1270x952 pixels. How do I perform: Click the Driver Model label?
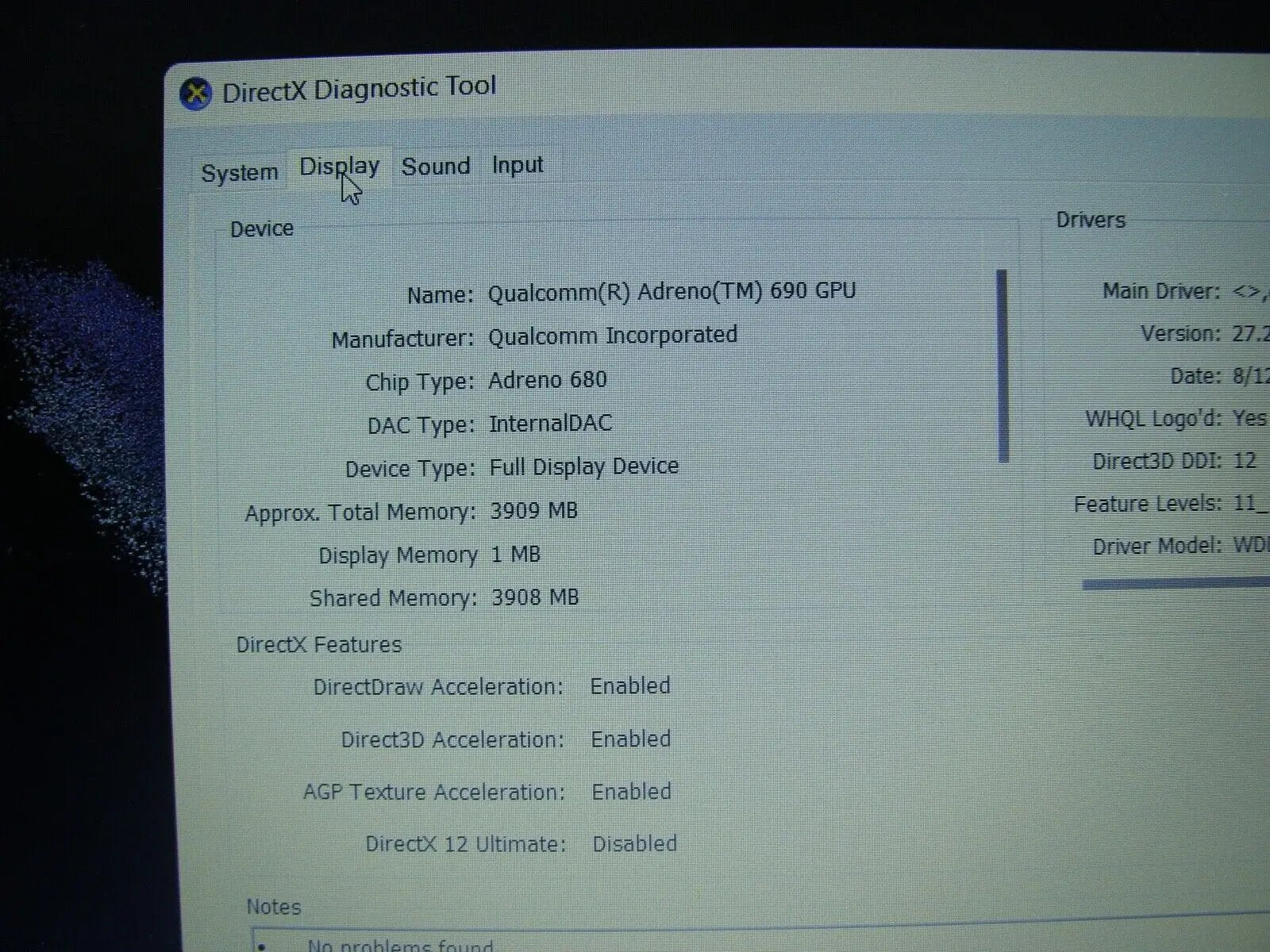pyautogui.click(x=1157, y=547)
